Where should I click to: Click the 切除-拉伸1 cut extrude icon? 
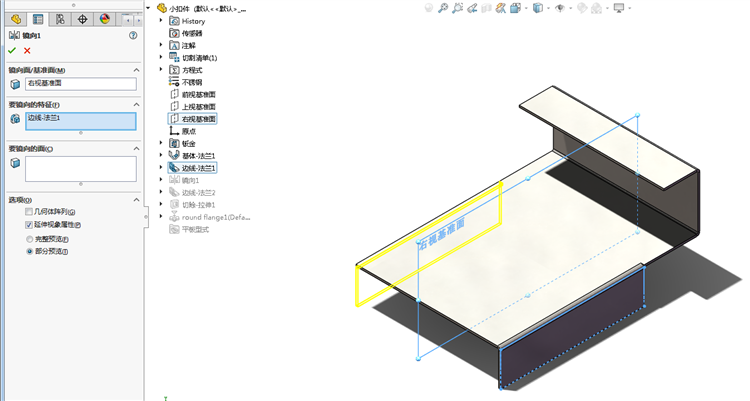pos(174,204)
